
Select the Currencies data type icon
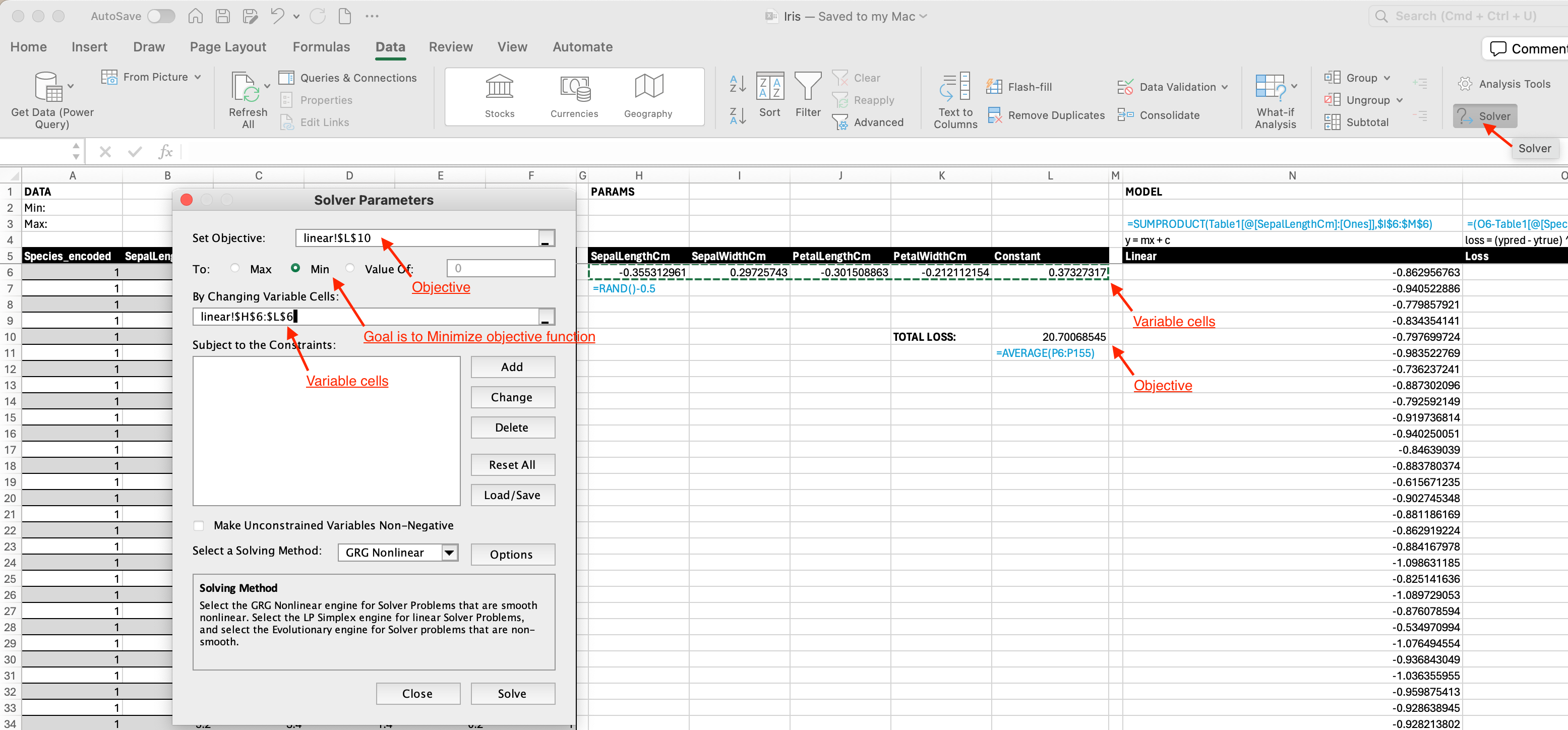(x=575, y=88)
